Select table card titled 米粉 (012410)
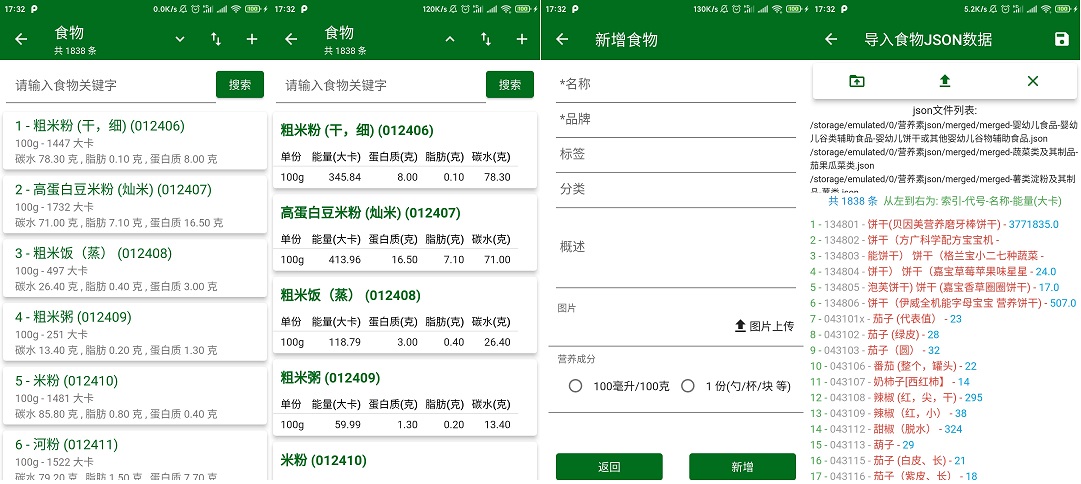1081x484 pixels. [x=405, y=461]
